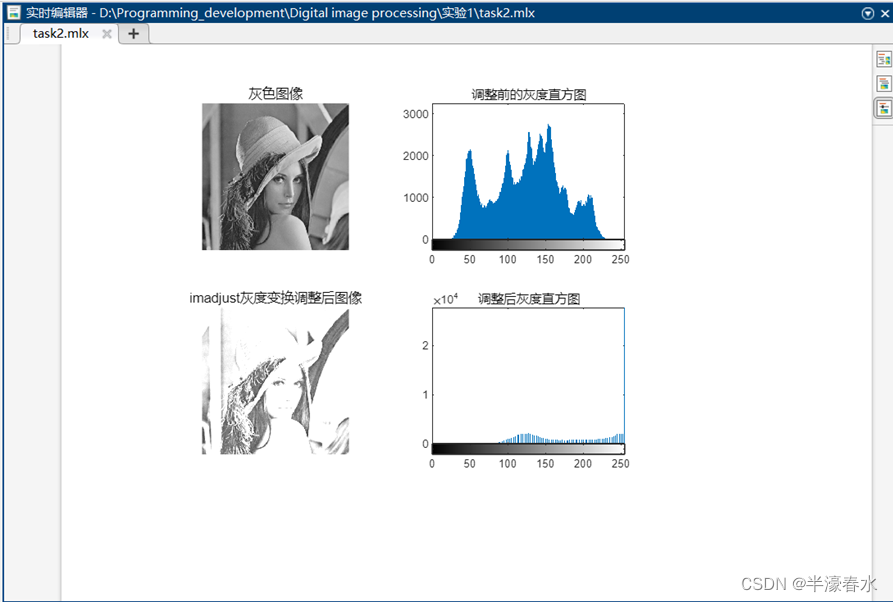This screenshot has height=602, width=893.
Task: Click the title 调整后灰度直方图
Action: (x=529, y=299)
